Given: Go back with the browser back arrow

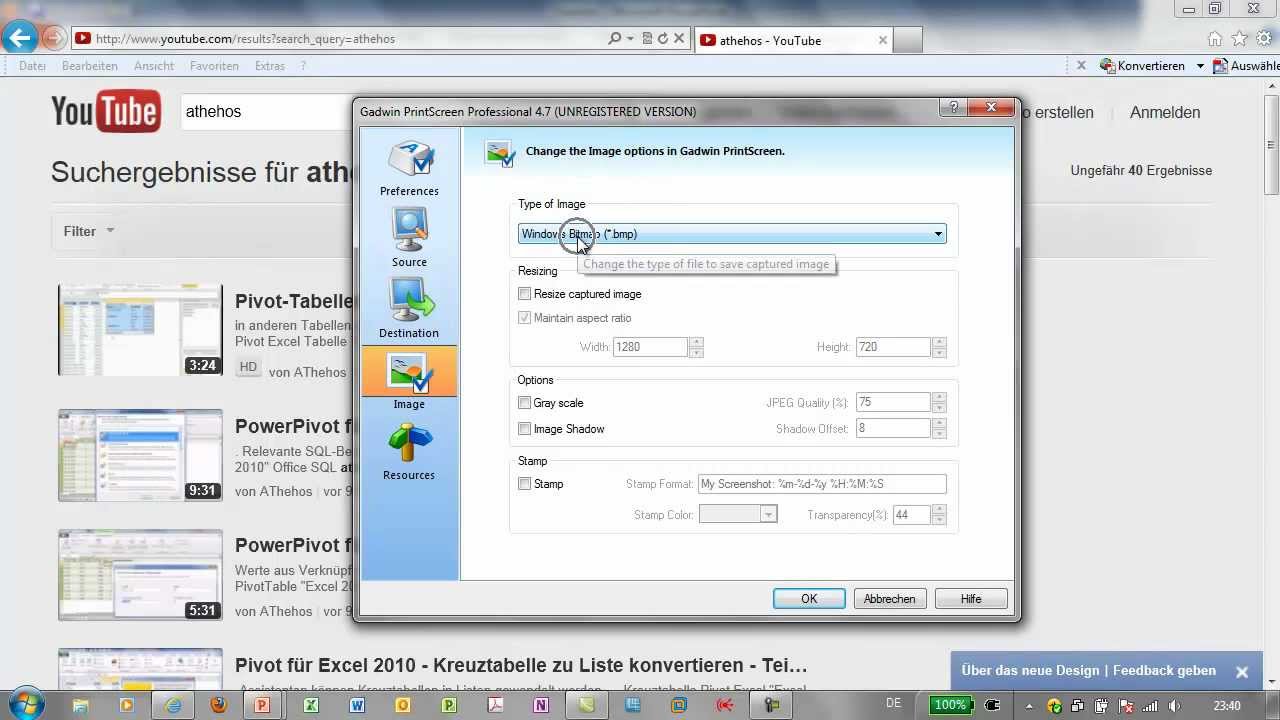Looking at the screenshot, I should coord(19,38).
